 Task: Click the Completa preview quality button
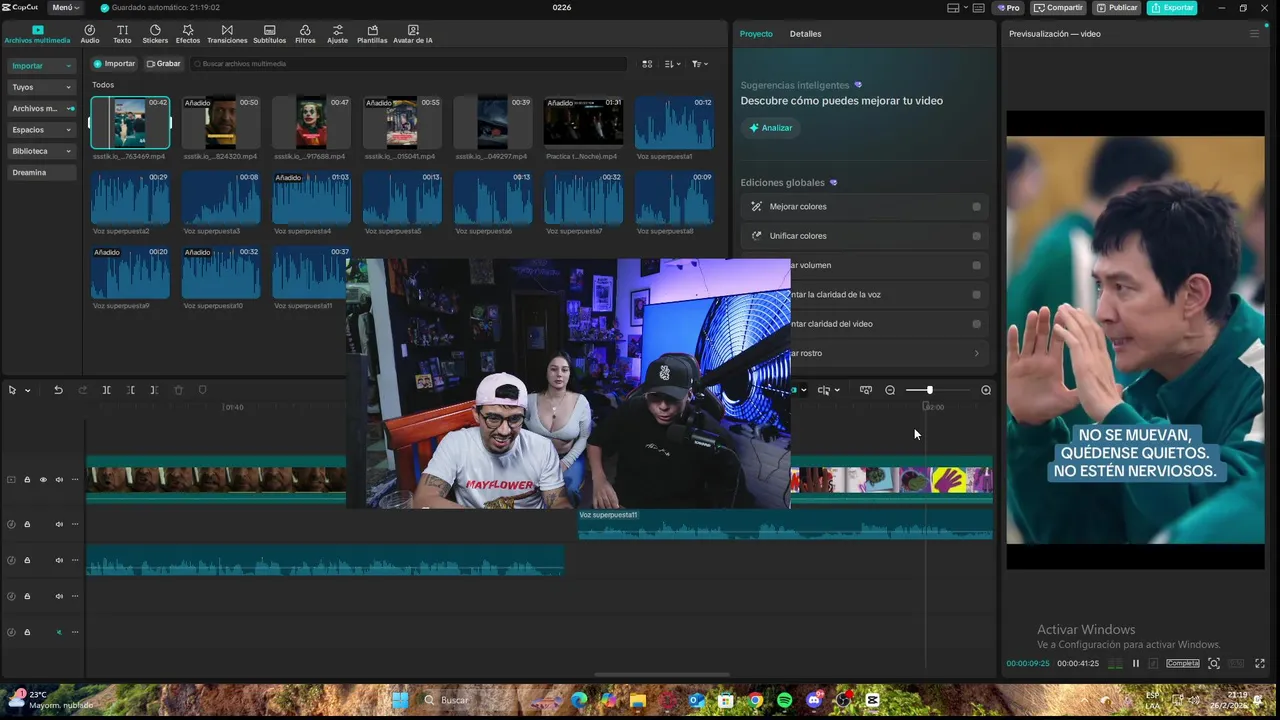pos(1183,663)
